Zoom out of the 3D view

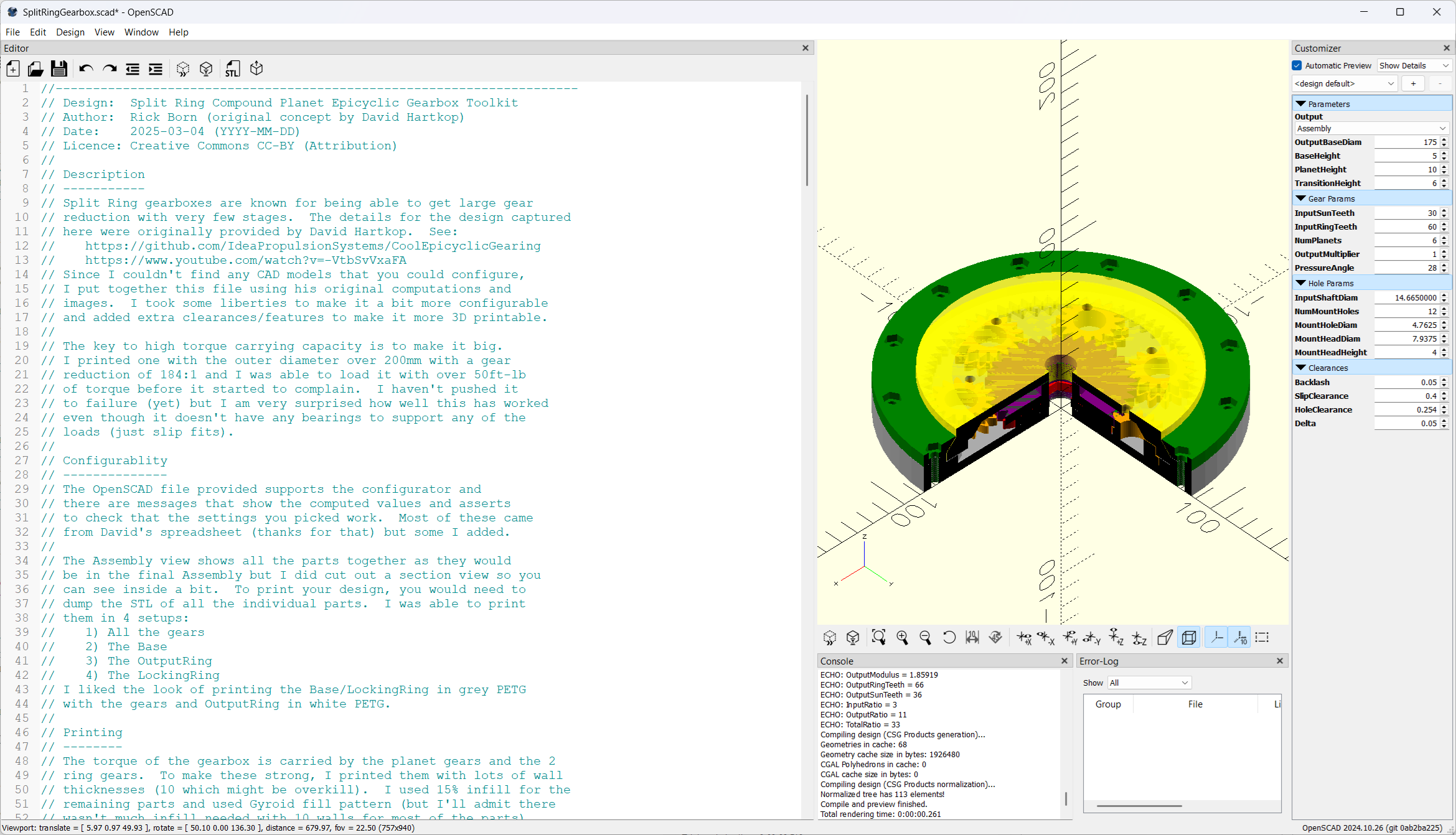[x=925, y=637]
